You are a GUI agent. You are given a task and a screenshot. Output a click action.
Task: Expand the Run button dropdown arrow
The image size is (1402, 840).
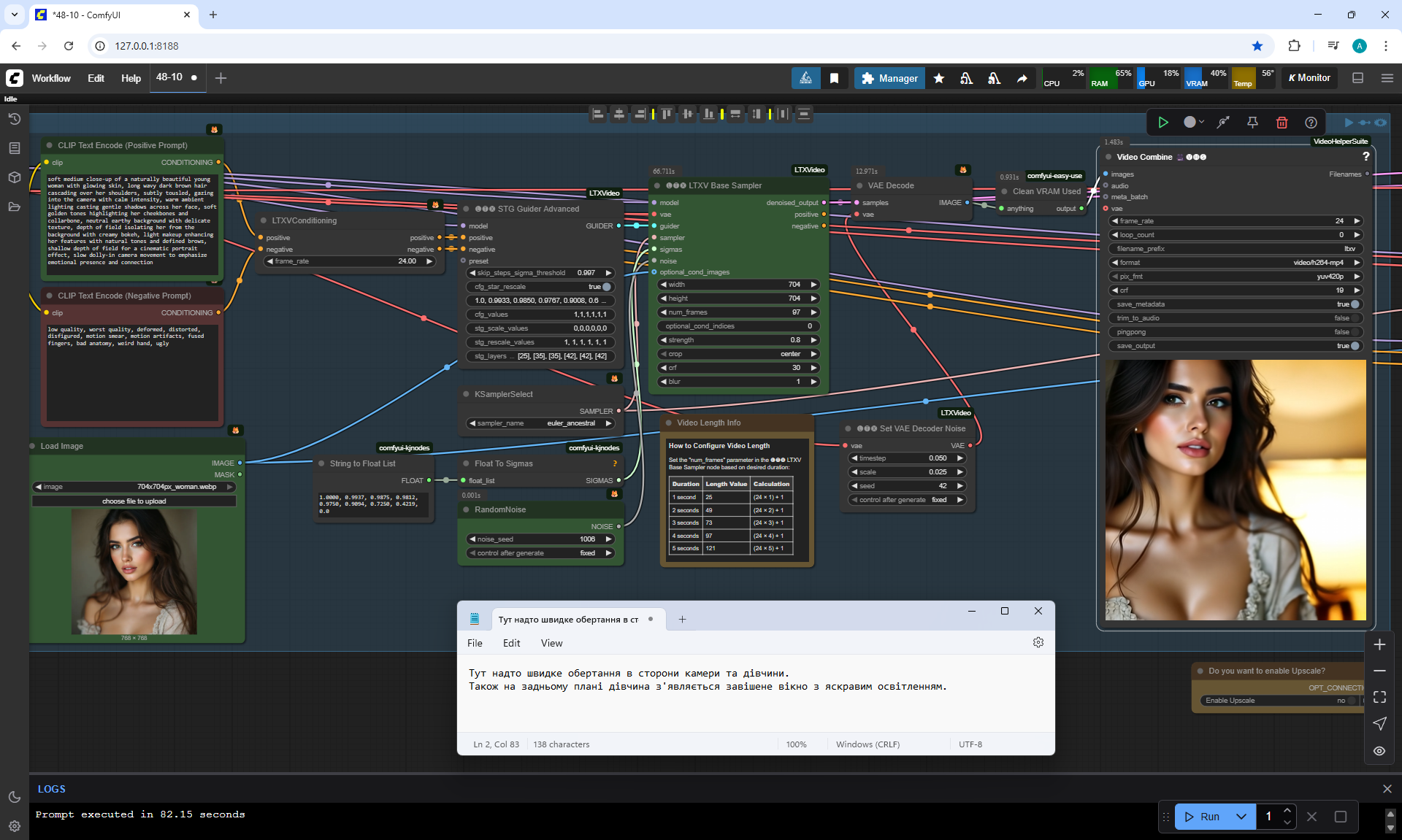[x=1241, y=817]
